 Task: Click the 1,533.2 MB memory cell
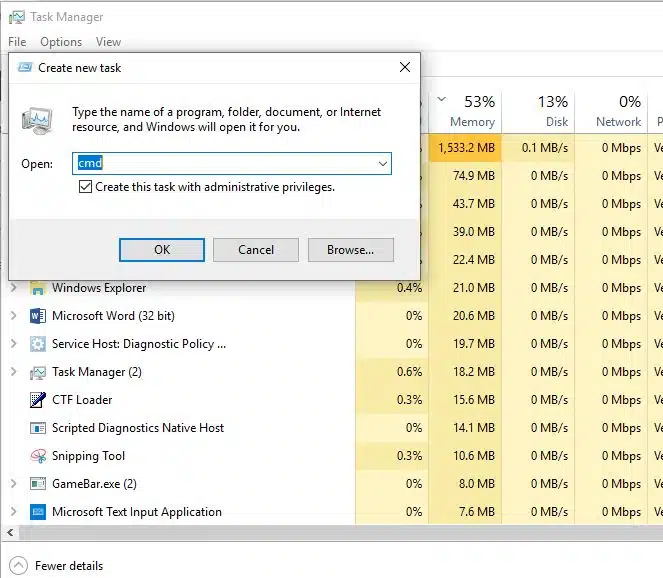tap(465, 148)
